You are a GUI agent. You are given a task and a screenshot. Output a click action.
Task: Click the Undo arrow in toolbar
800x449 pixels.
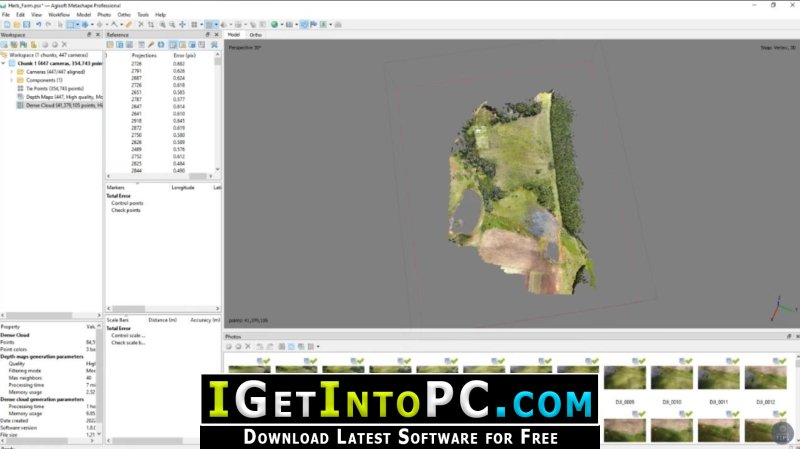38,24
